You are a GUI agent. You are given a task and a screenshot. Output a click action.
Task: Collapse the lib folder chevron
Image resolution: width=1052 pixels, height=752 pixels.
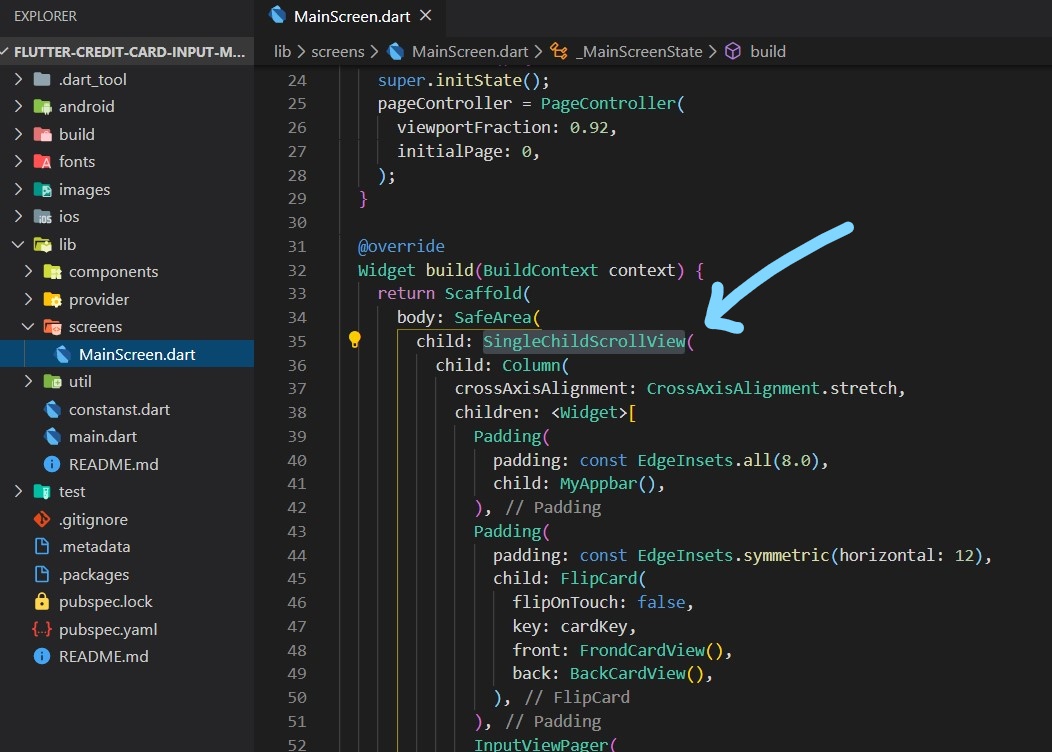[19, 244]
